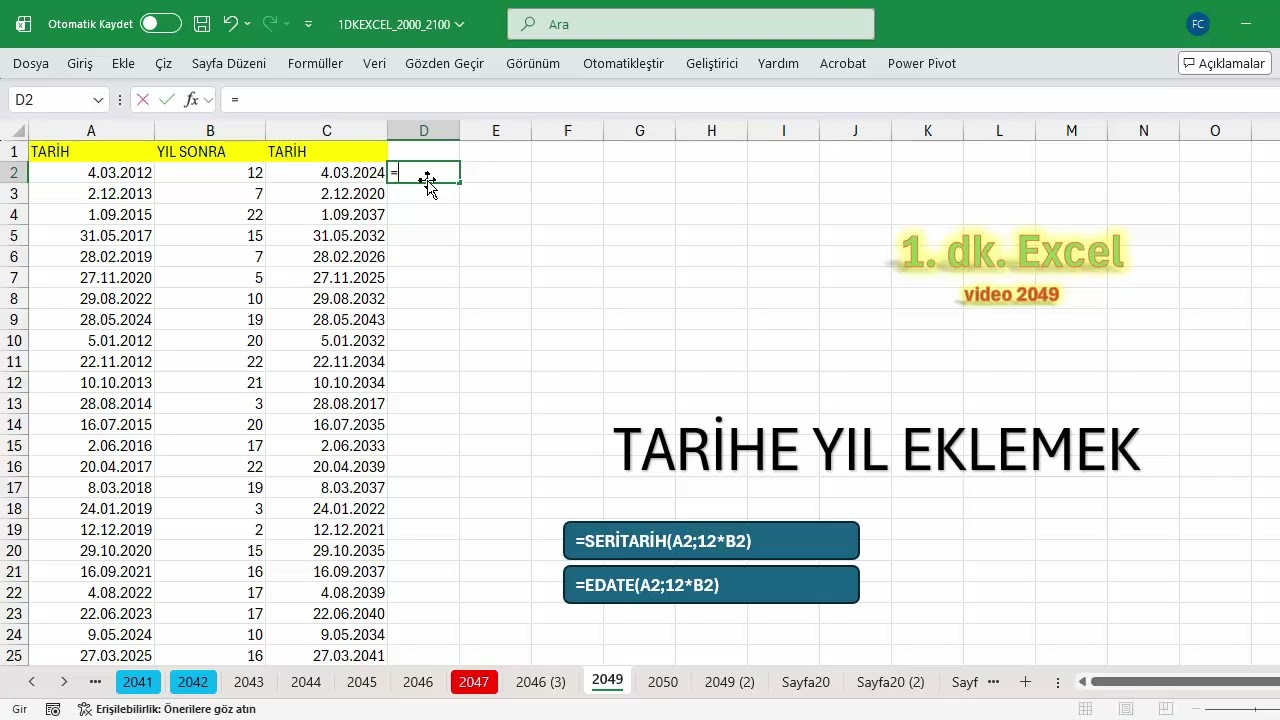Open the Geliştirici tab
This screenshot has width=1280, height=720.
pyautogui.click(x=712, y=63)
